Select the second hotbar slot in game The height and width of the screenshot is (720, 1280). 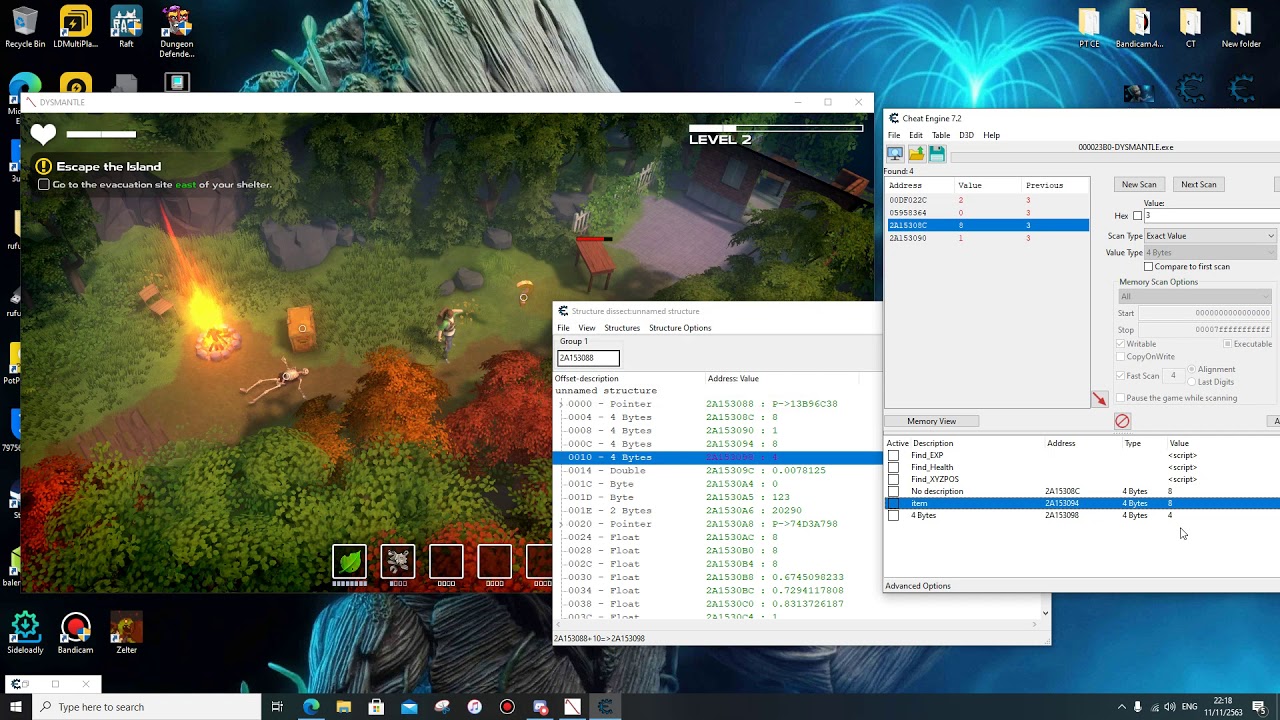(x=398, y=562)
